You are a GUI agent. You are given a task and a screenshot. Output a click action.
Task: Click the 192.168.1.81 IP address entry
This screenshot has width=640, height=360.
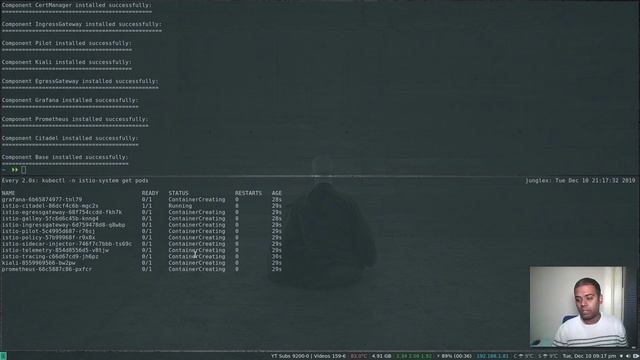point(493,356)
